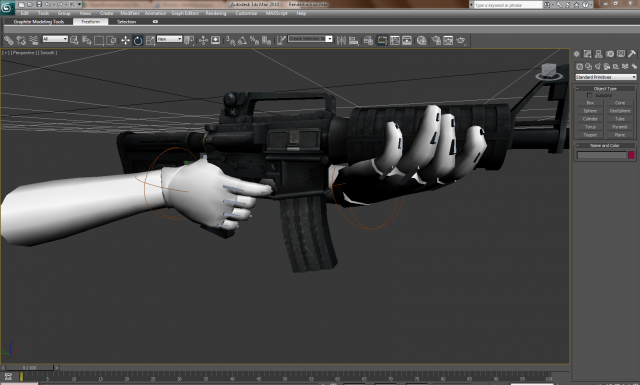Open the 3ds Max application button menu
This screenshot has width=640, height=385.
7,7
